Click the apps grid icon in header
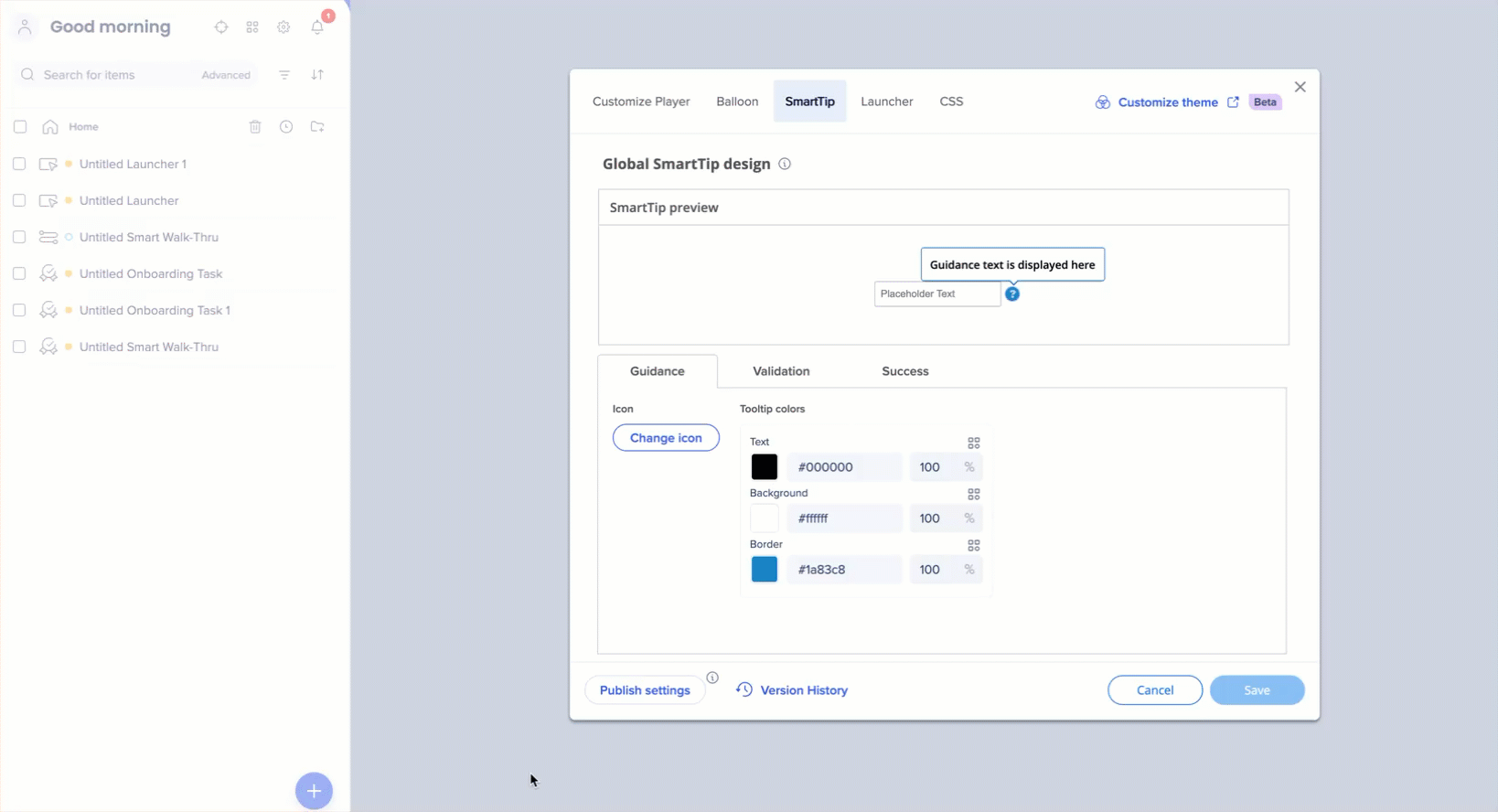The height and width of the screenshot is (812, 1498). point(252,27)
